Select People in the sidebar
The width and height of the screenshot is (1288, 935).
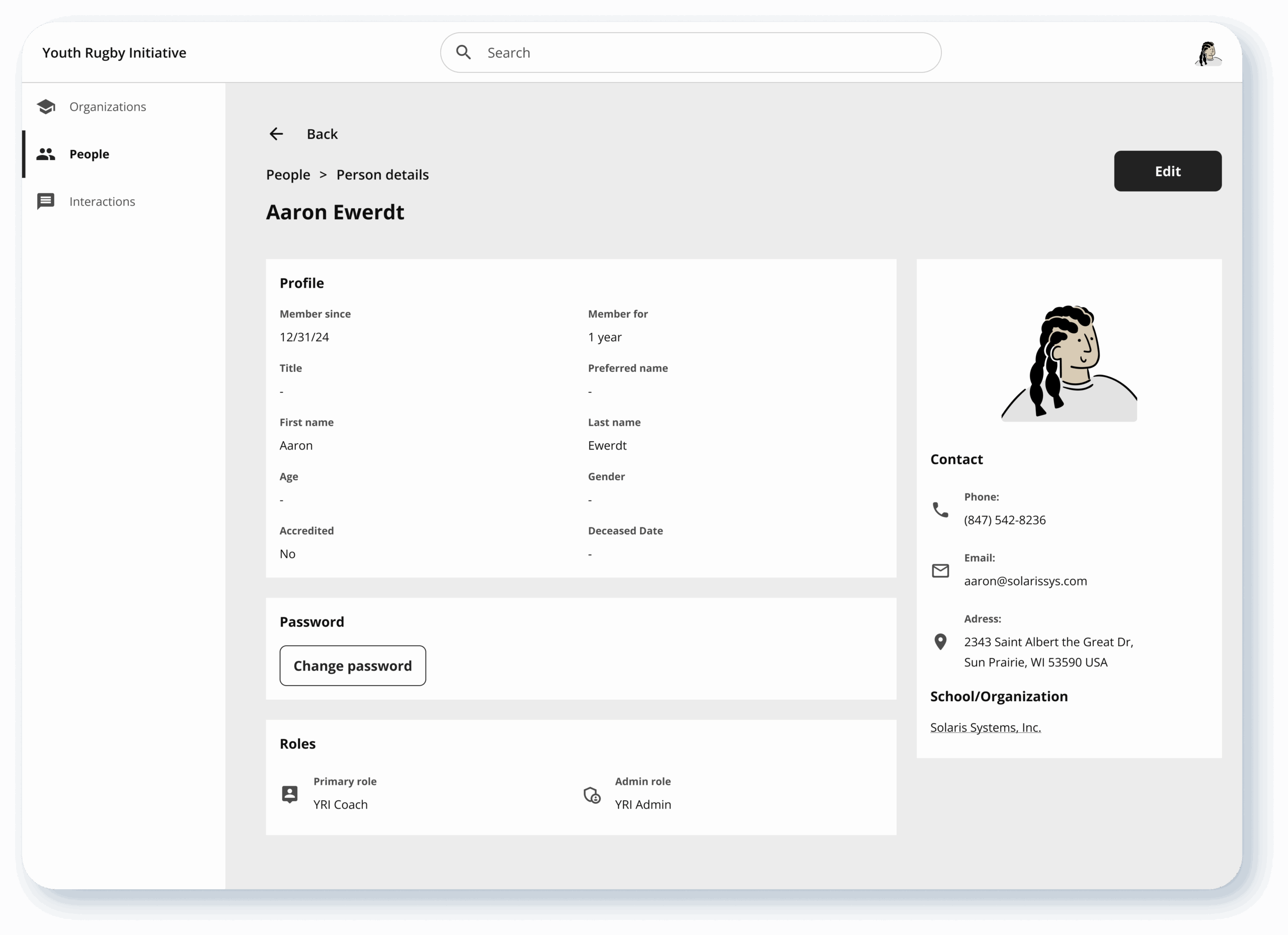[89, 154]
